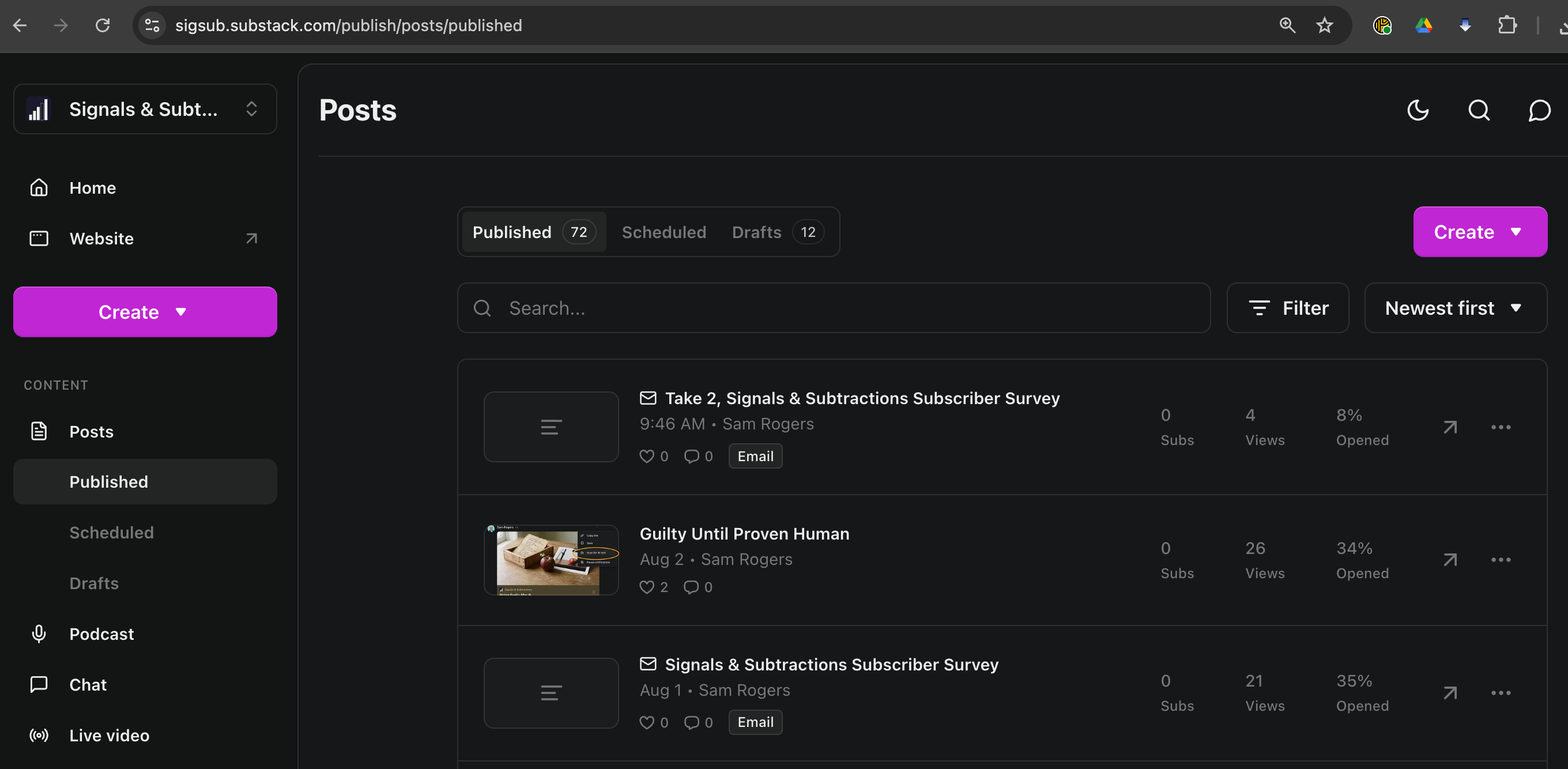Open Guilty Until Proven Human post
This screenshot has width=1568, height=769.
744,533
